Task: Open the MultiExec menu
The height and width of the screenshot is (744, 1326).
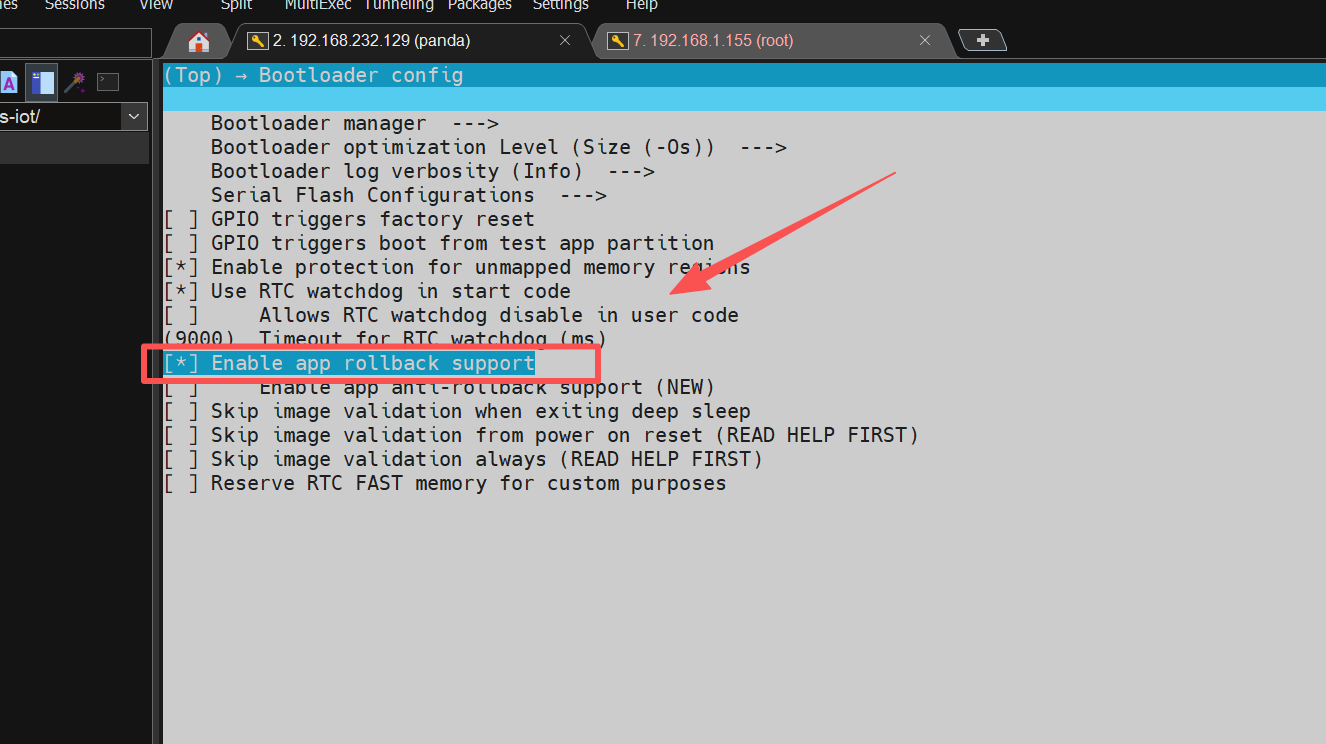Action: click(318, 5)
